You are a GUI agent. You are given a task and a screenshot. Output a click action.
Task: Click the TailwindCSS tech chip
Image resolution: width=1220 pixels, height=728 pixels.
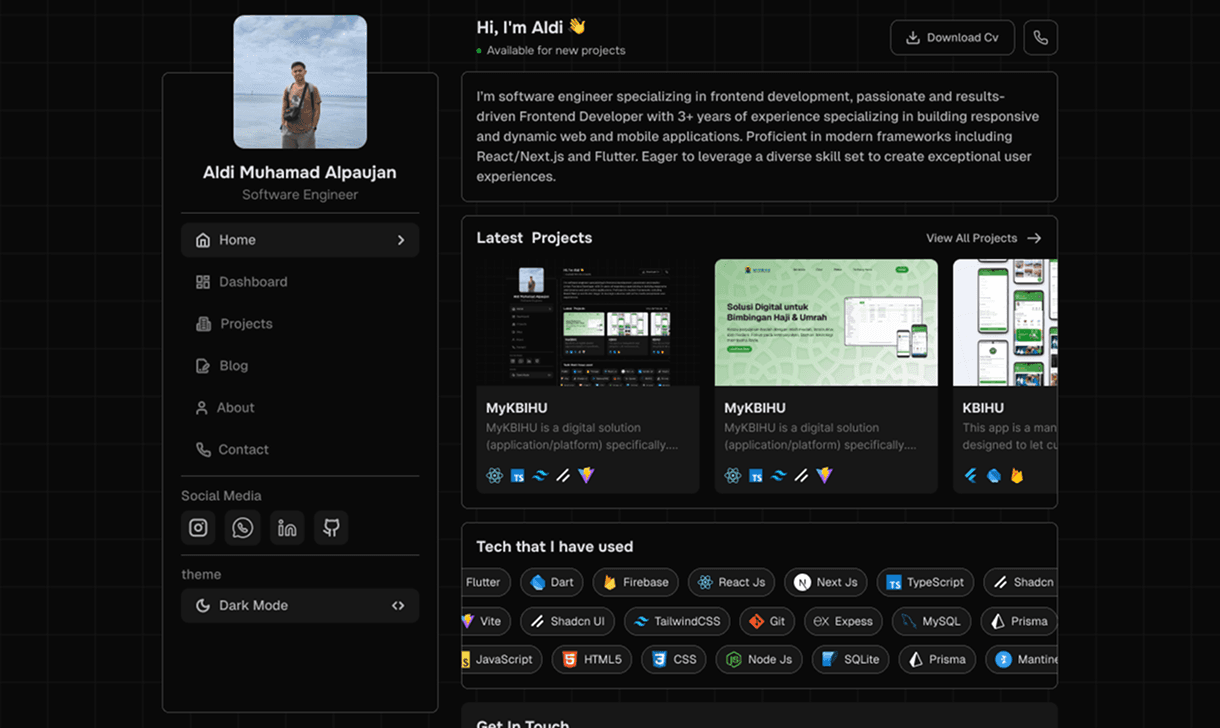(677, 621)
